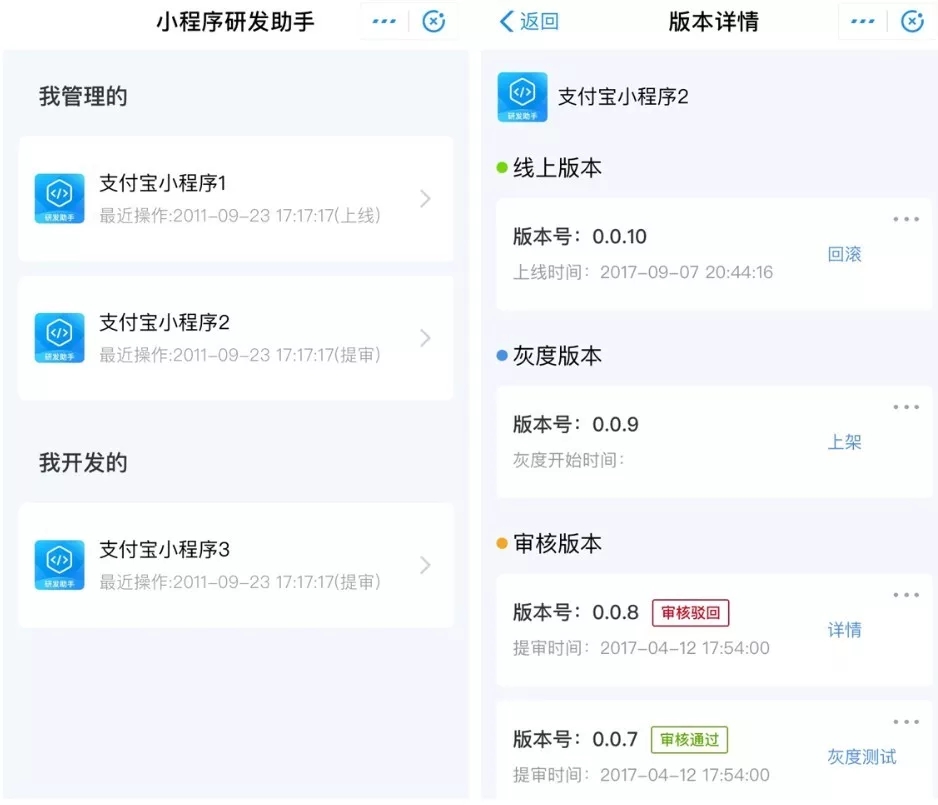
Task: Start 灰度测试 for version 0.0.7
Action: [x=861, y=757]
